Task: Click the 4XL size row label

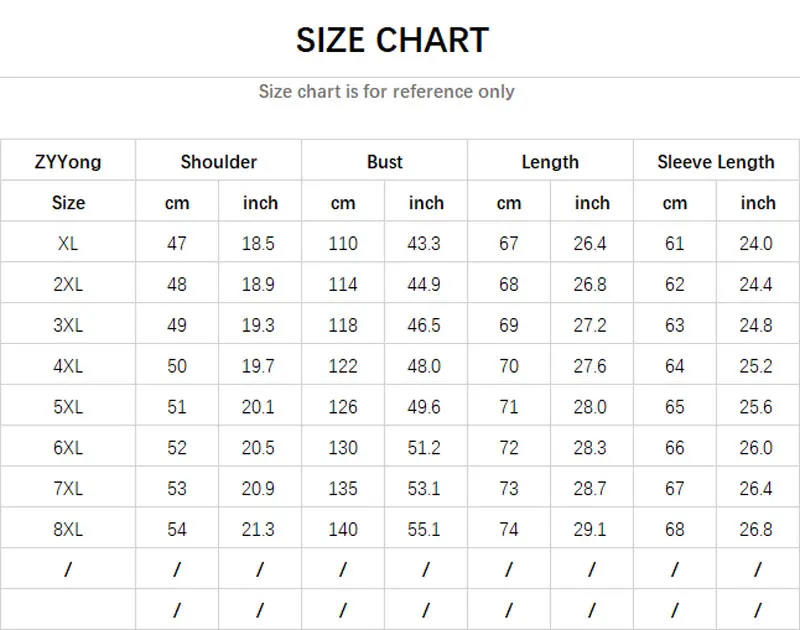Action: tap(68, 366)
